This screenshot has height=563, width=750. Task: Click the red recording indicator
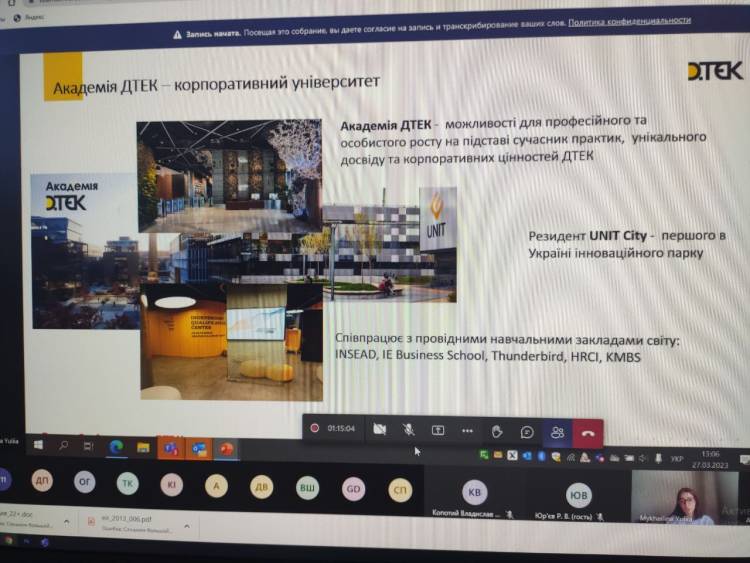[315, 428]
